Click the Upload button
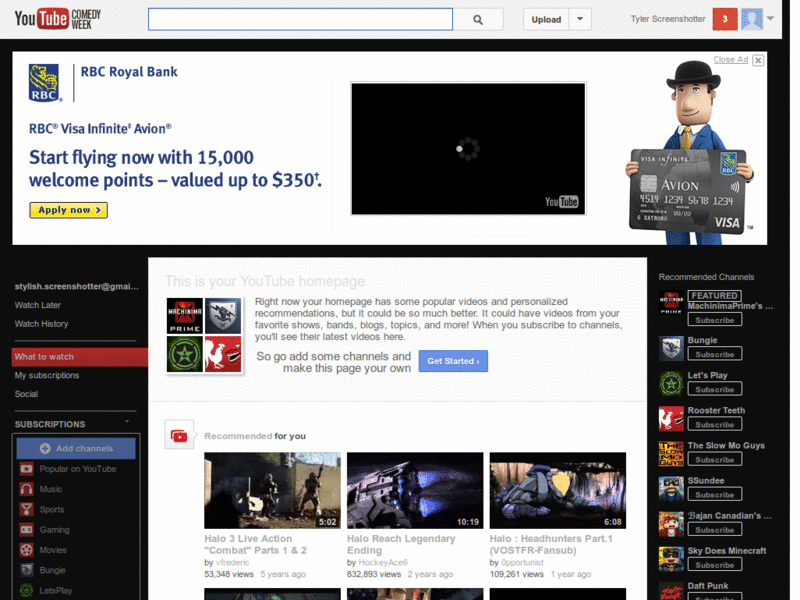The width and height of the screenshot is (800, 600). pyautogui.click(x=546, y=19)
